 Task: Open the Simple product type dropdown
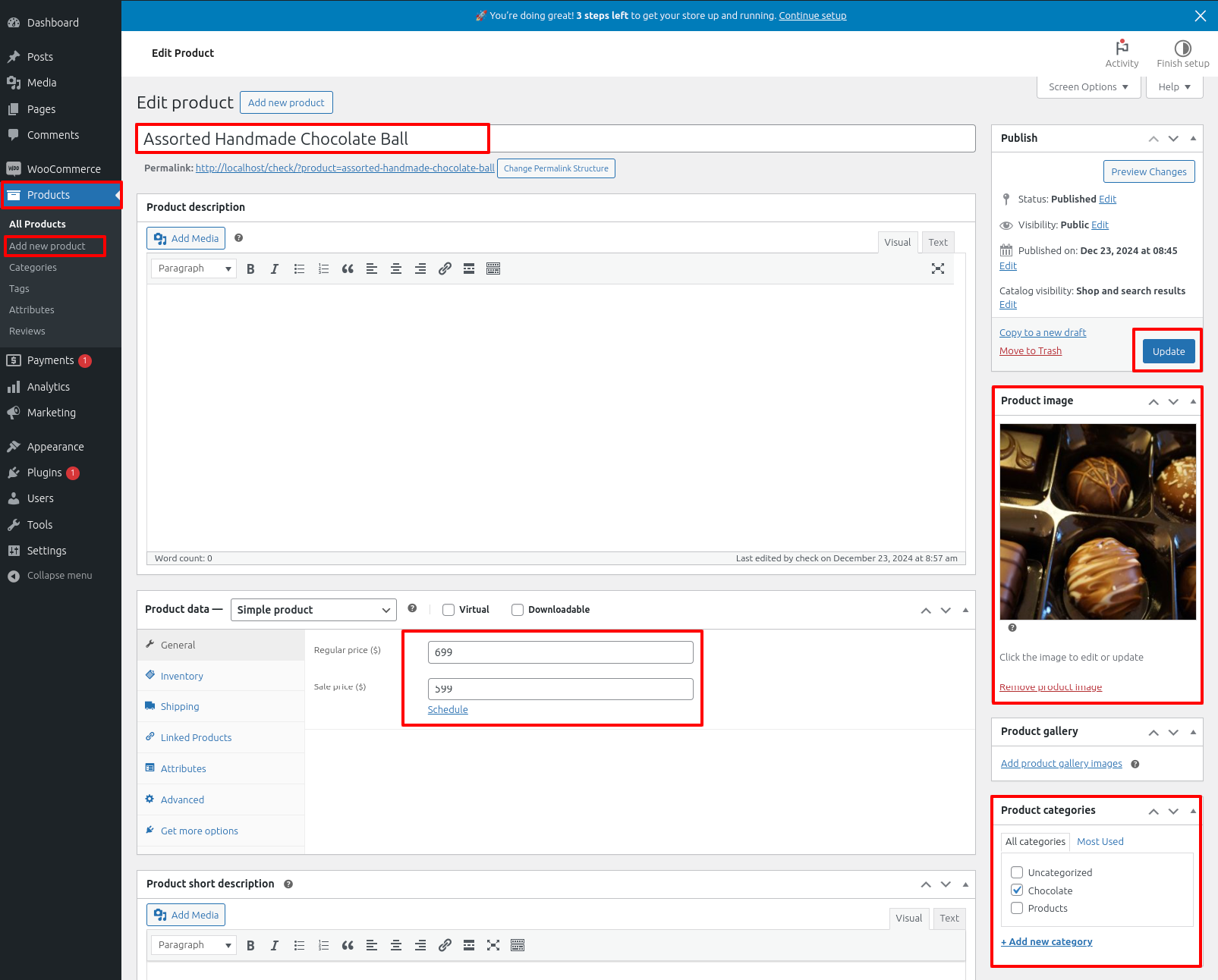point(313,610)
